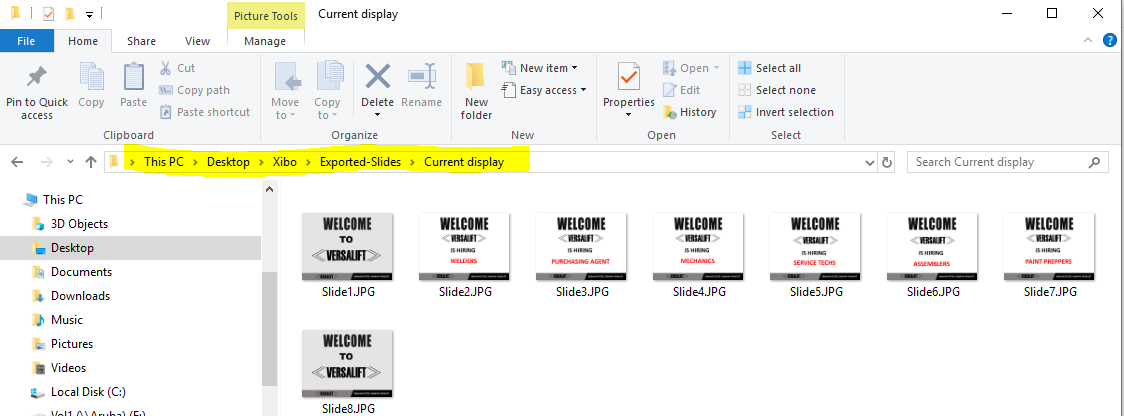Select Pictures in navigation pane
Viewport: 1124px width, 416px height.
pyautogui.click(x=72, y=344)
